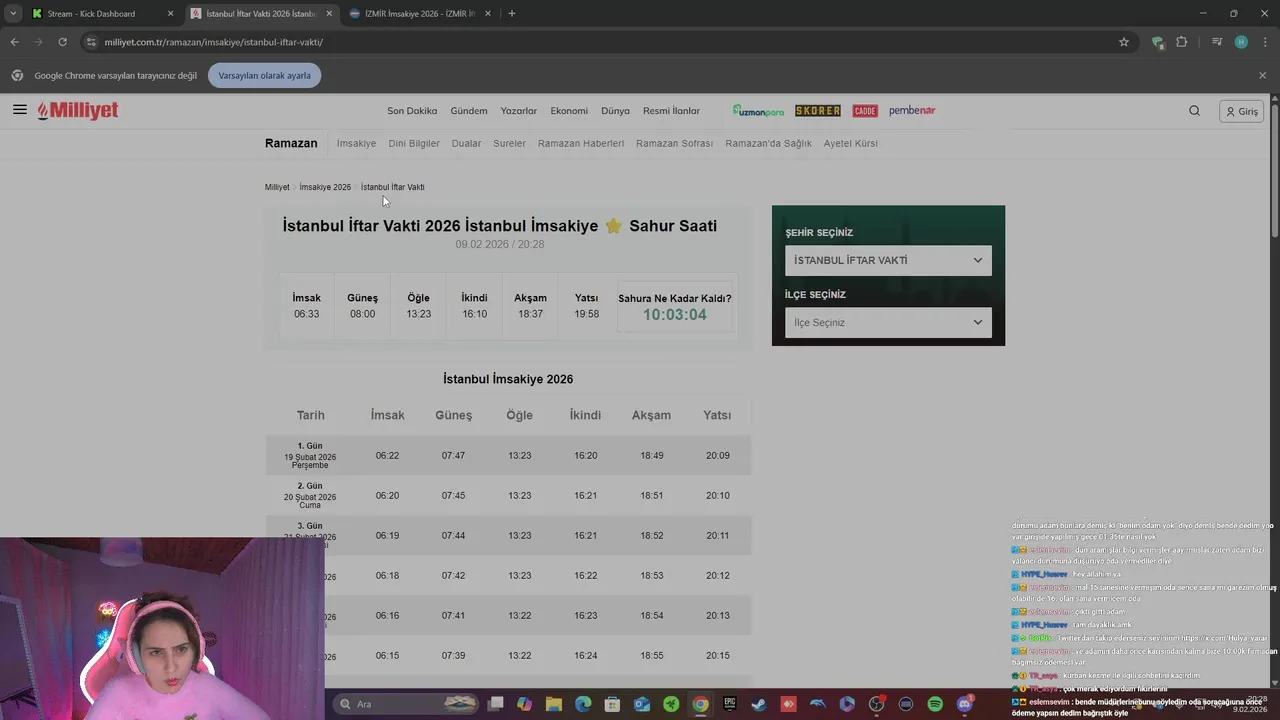Open the Chrome profile avatar
The image size is (1280, 720).
1241,42
